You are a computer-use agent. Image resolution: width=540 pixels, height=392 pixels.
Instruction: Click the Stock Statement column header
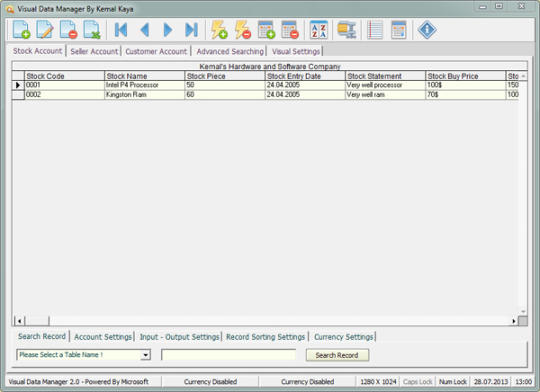point(385,76)
